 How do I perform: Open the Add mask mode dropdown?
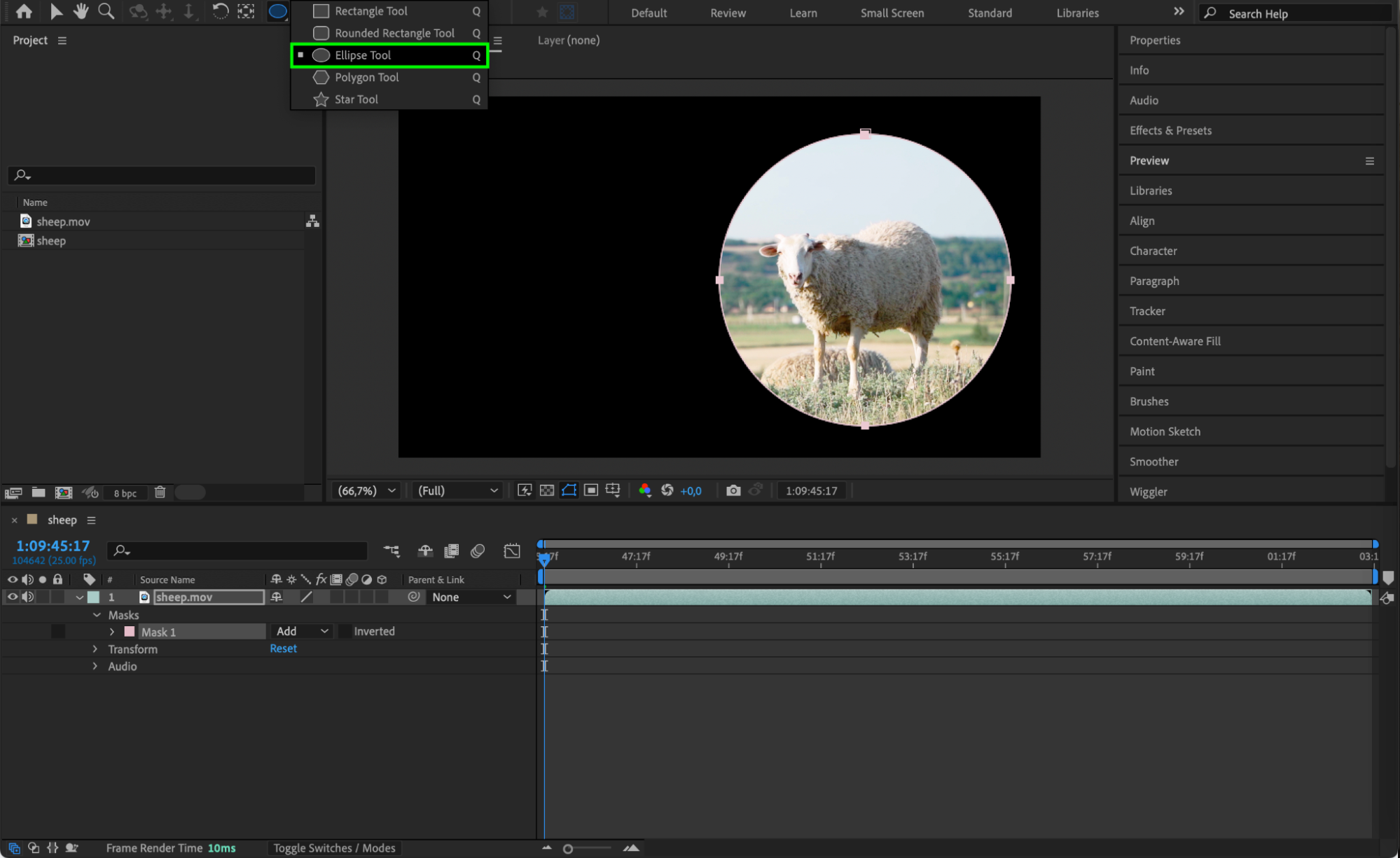coord(302,631)
